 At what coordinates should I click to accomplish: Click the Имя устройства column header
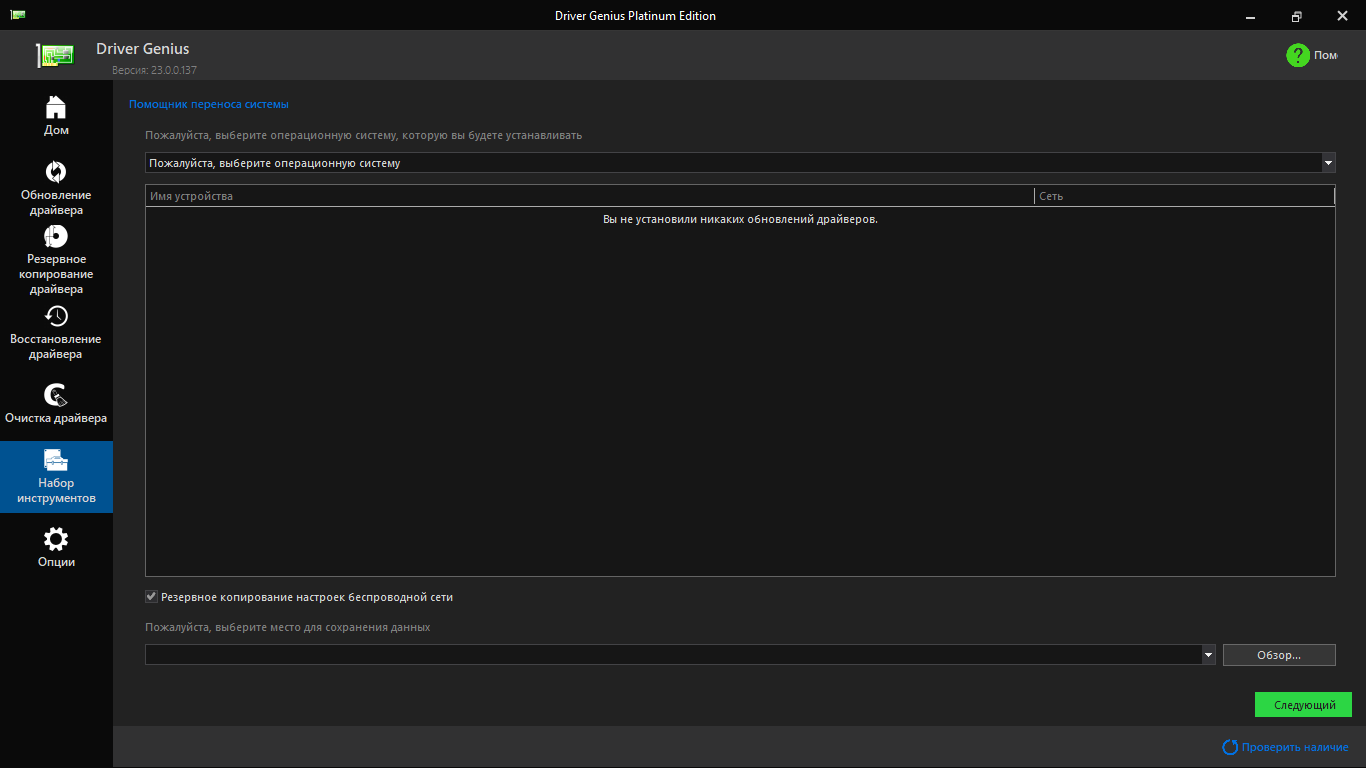coord(590,196)
